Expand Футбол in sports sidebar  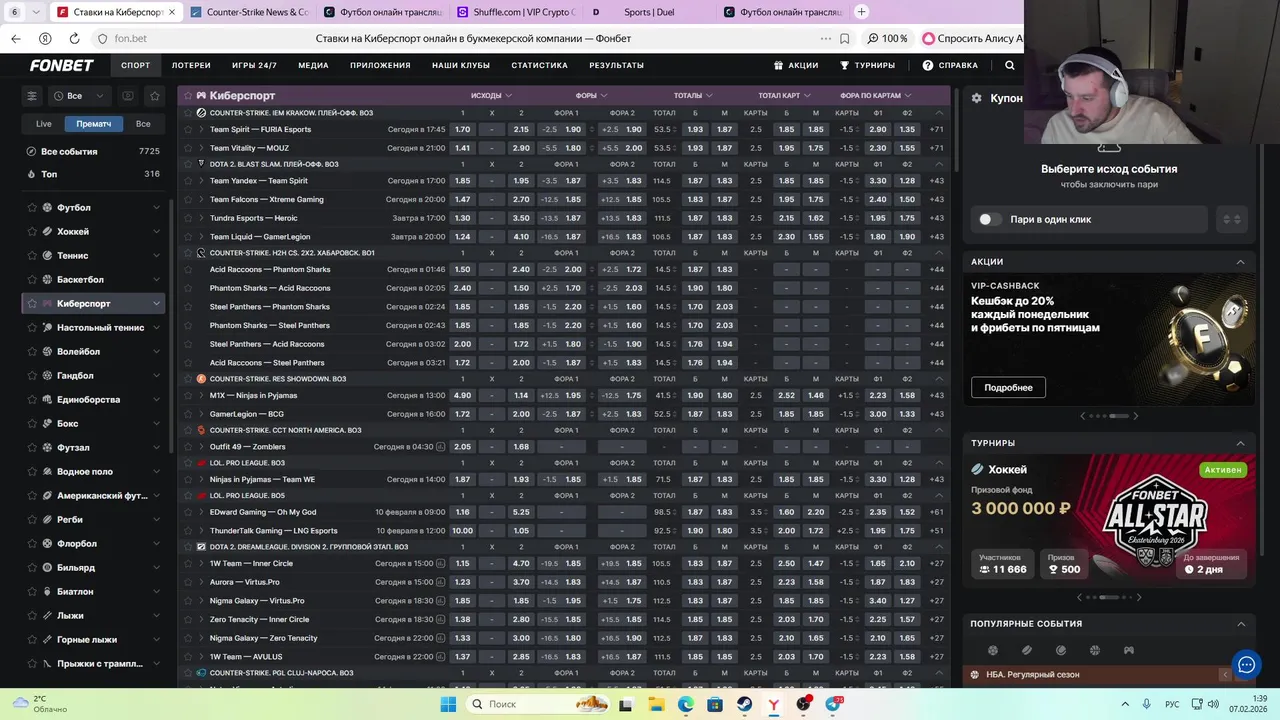156,208
